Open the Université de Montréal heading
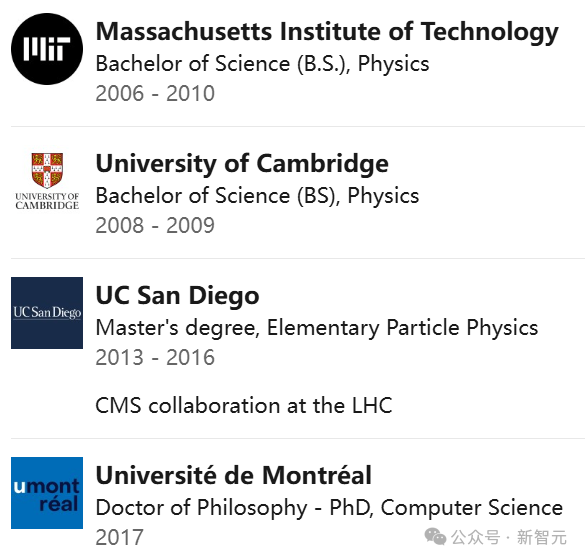The height and width of the screenshot is (560, 585). pyautogui.click(x=234, y=475)
